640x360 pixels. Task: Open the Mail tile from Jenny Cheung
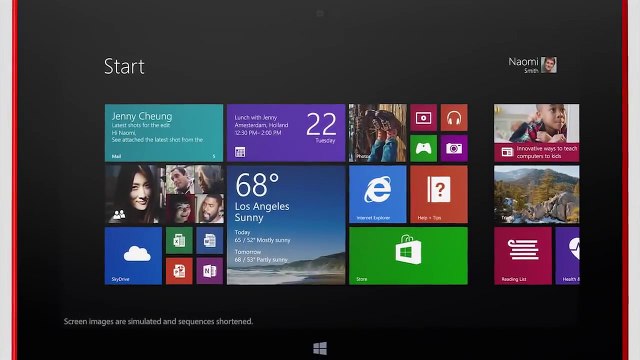point(164,133)
